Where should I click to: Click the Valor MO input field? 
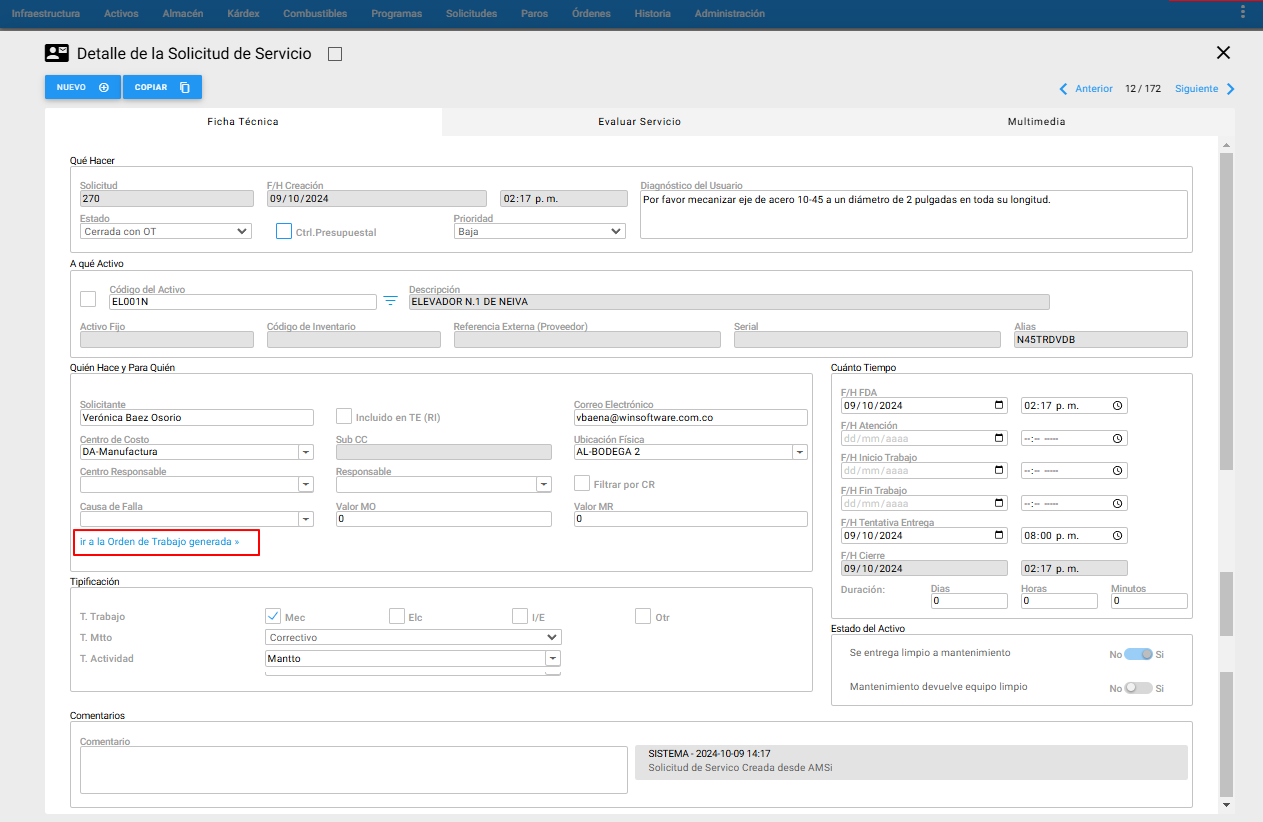coord(444,519)
